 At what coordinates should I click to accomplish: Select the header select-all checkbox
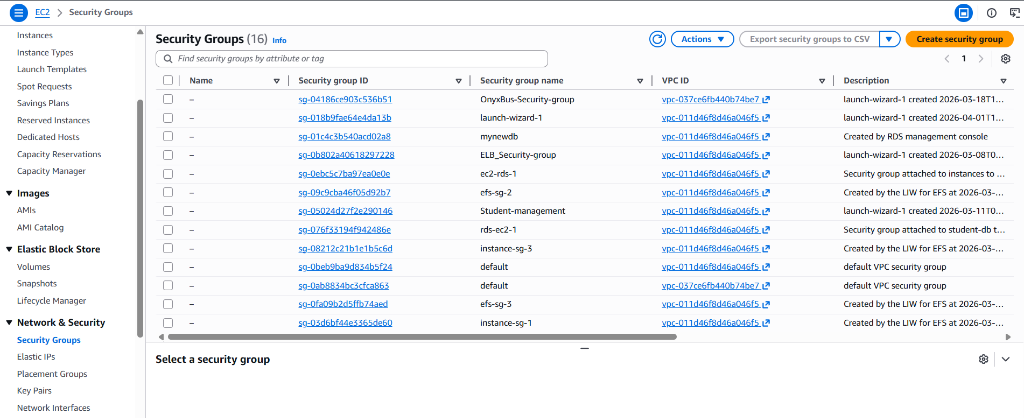[x=168, y=80]
